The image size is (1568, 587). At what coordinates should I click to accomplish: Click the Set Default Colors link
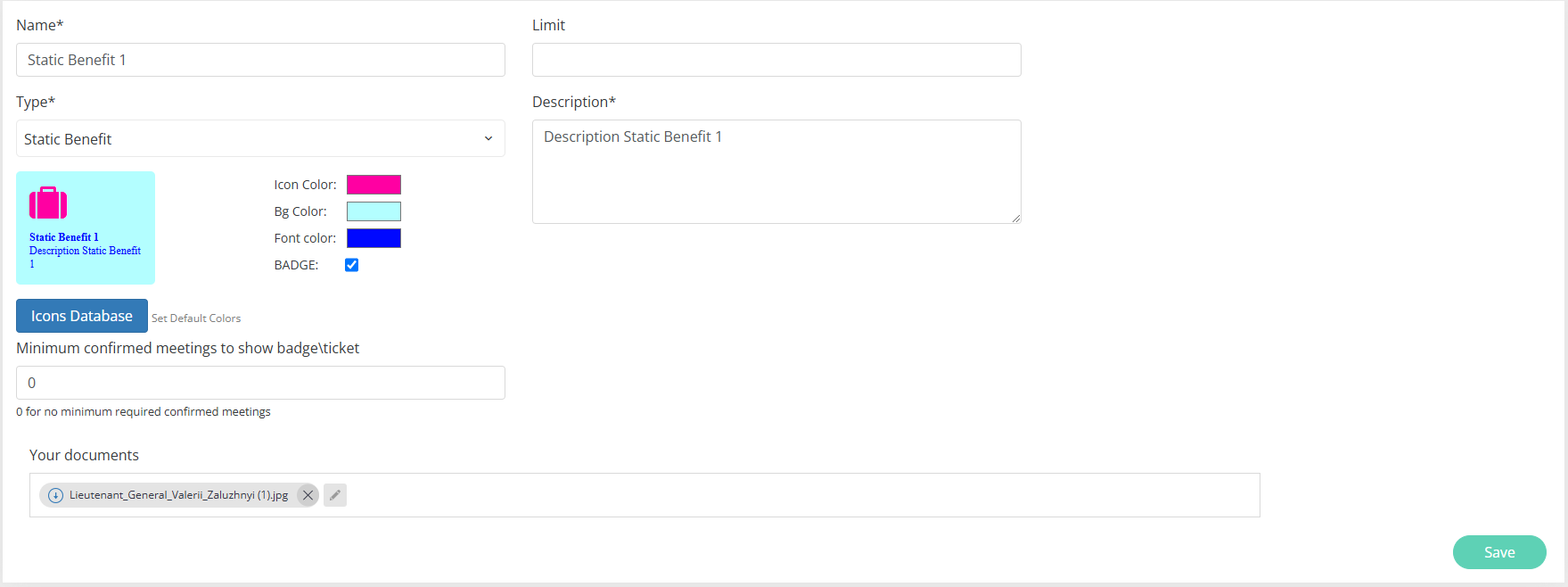pos(196,318)
